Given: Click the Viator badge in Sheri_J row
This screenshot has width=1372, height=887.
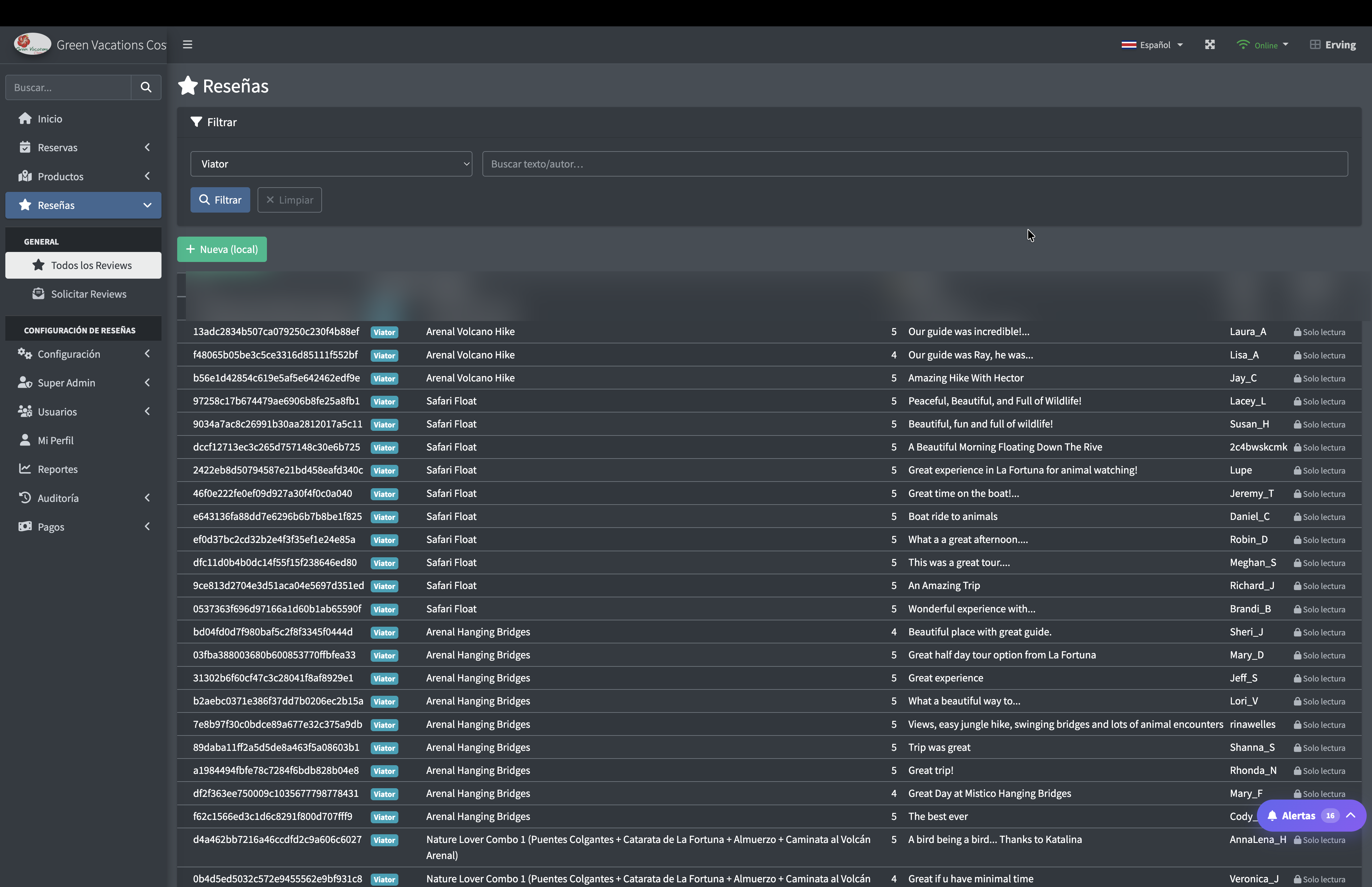Looking at the screenshot, I should [384, 632].
